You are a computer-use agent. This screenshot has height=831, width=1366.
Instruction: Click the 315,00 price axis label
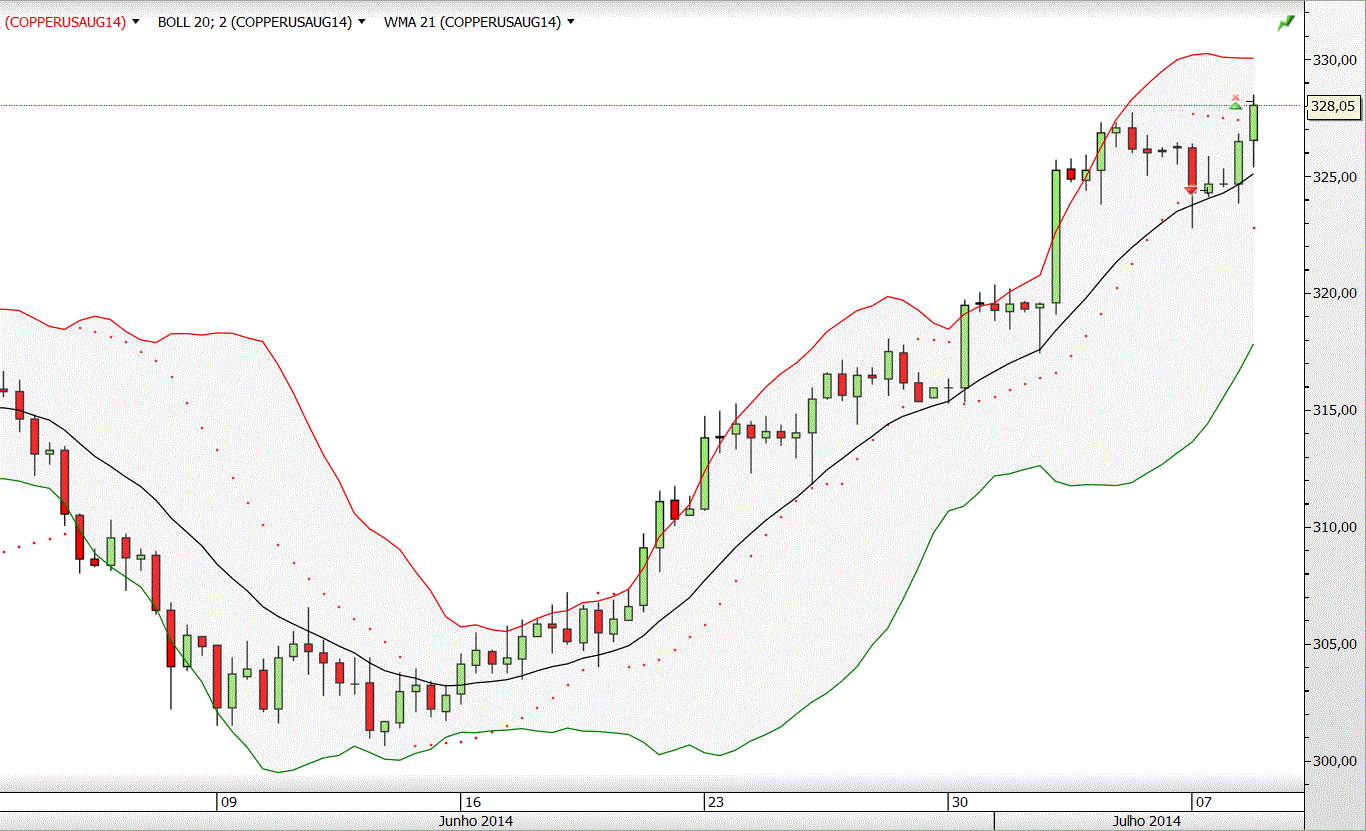(x=1334, y=410)
